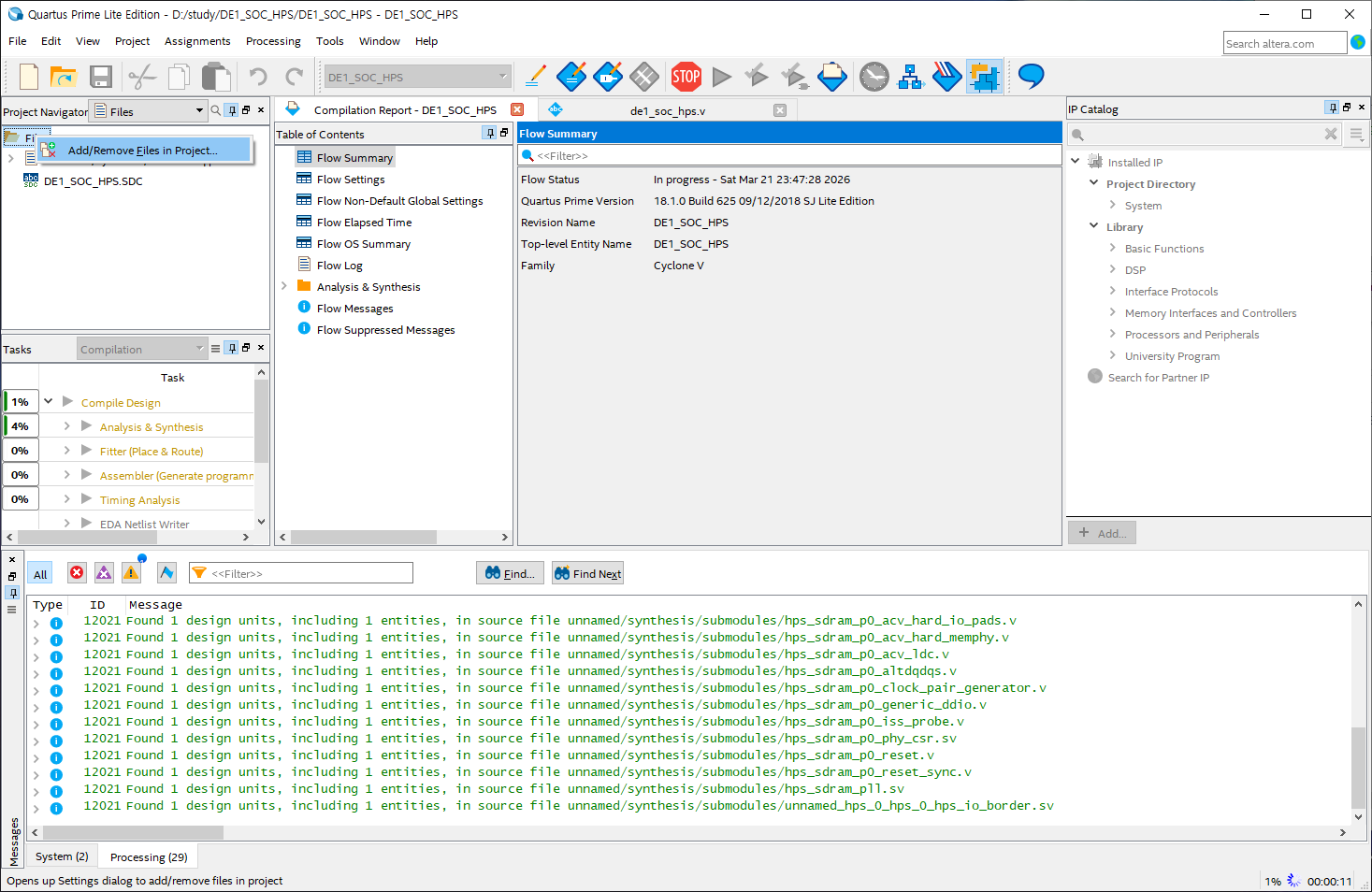Image resolution: width=1372 pixels, height=892 pixels.
Task: Click the New file icon
Action: click(28, 77)
